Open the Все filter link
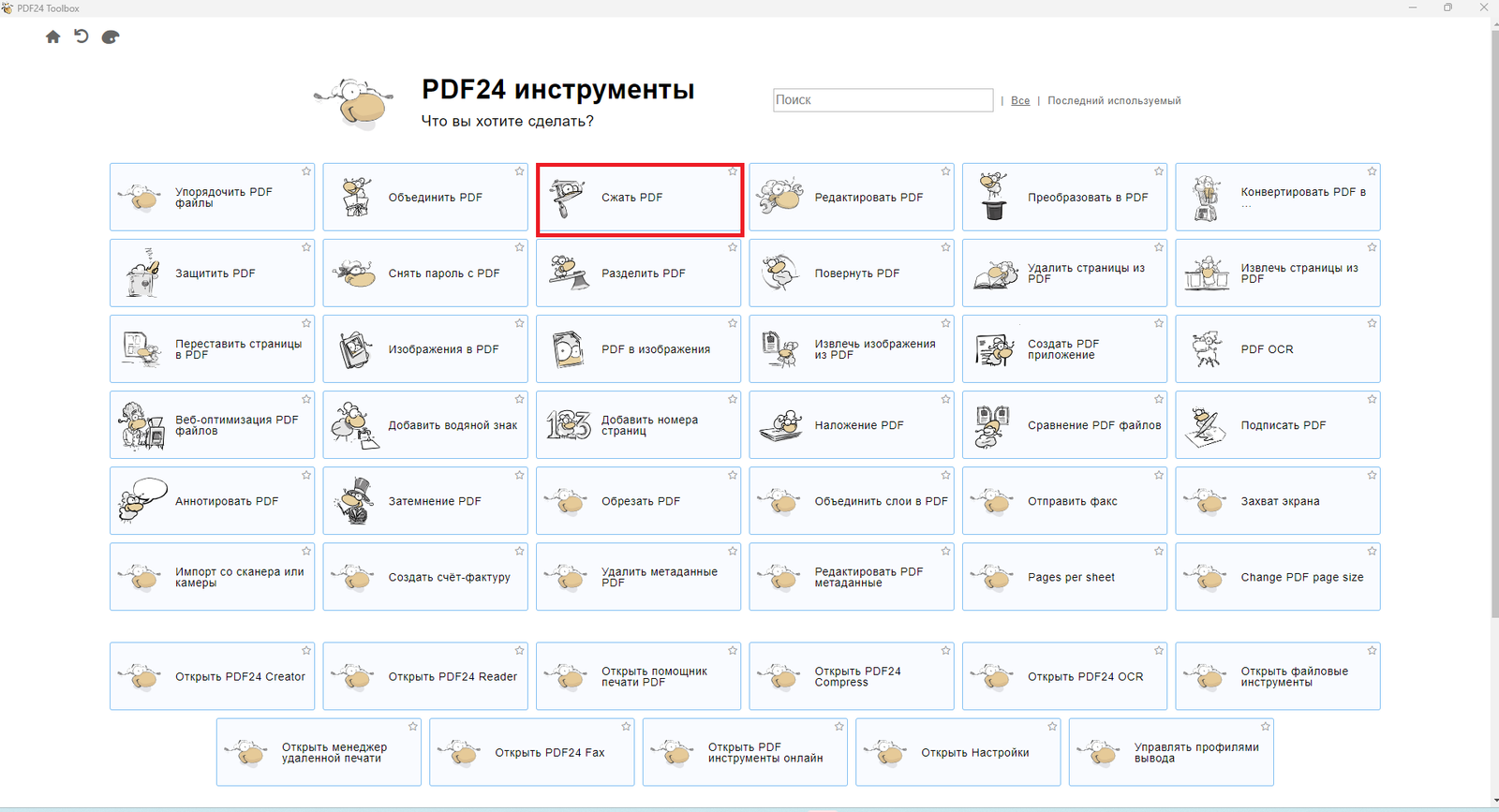The height and width of the screenshot is (812, 1499). click(1020, 100)
